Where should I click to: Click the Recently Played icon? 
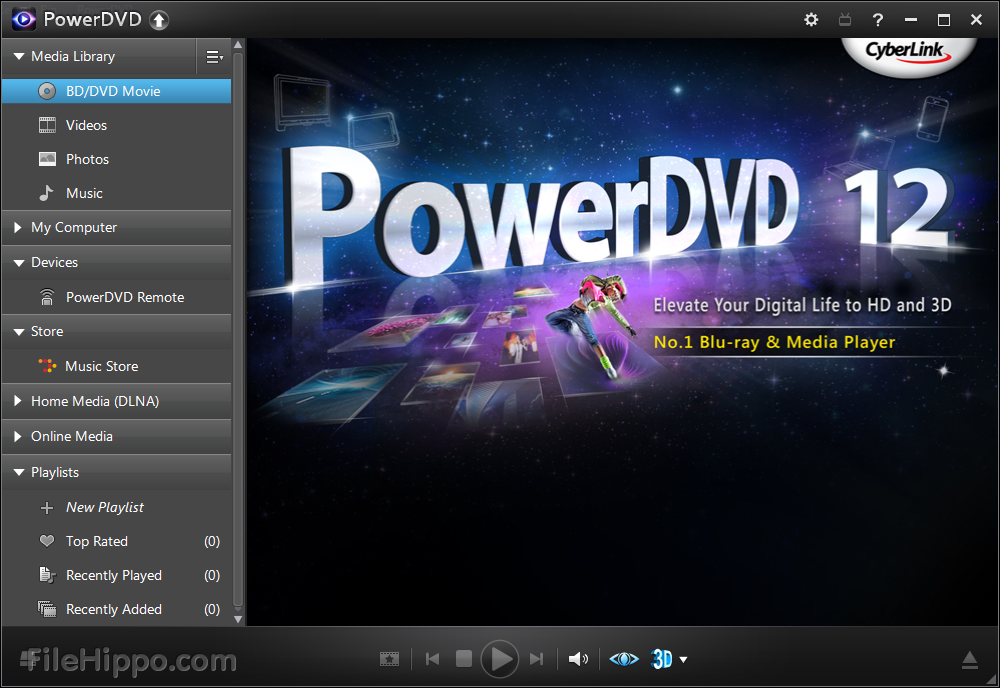point(47,575)
